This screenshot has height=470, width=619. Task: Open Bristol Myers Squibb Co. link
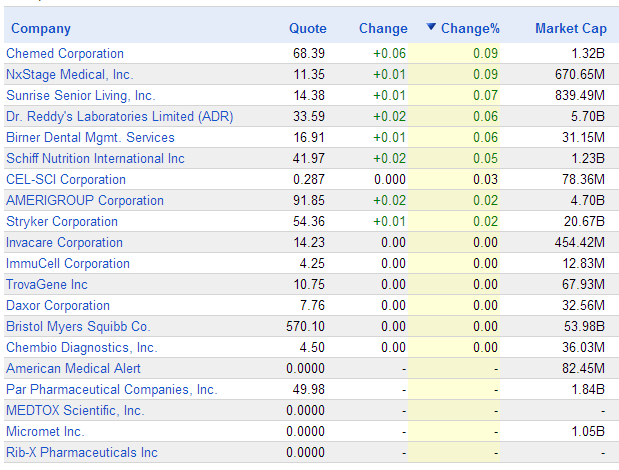tap(78, 326)
